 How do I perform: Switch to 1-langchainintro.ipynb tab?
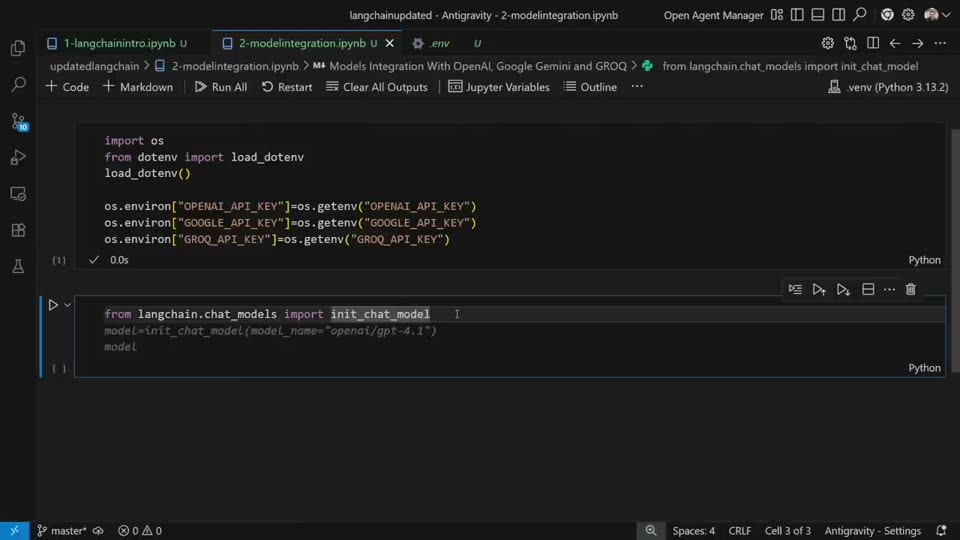tap(126, 43)
